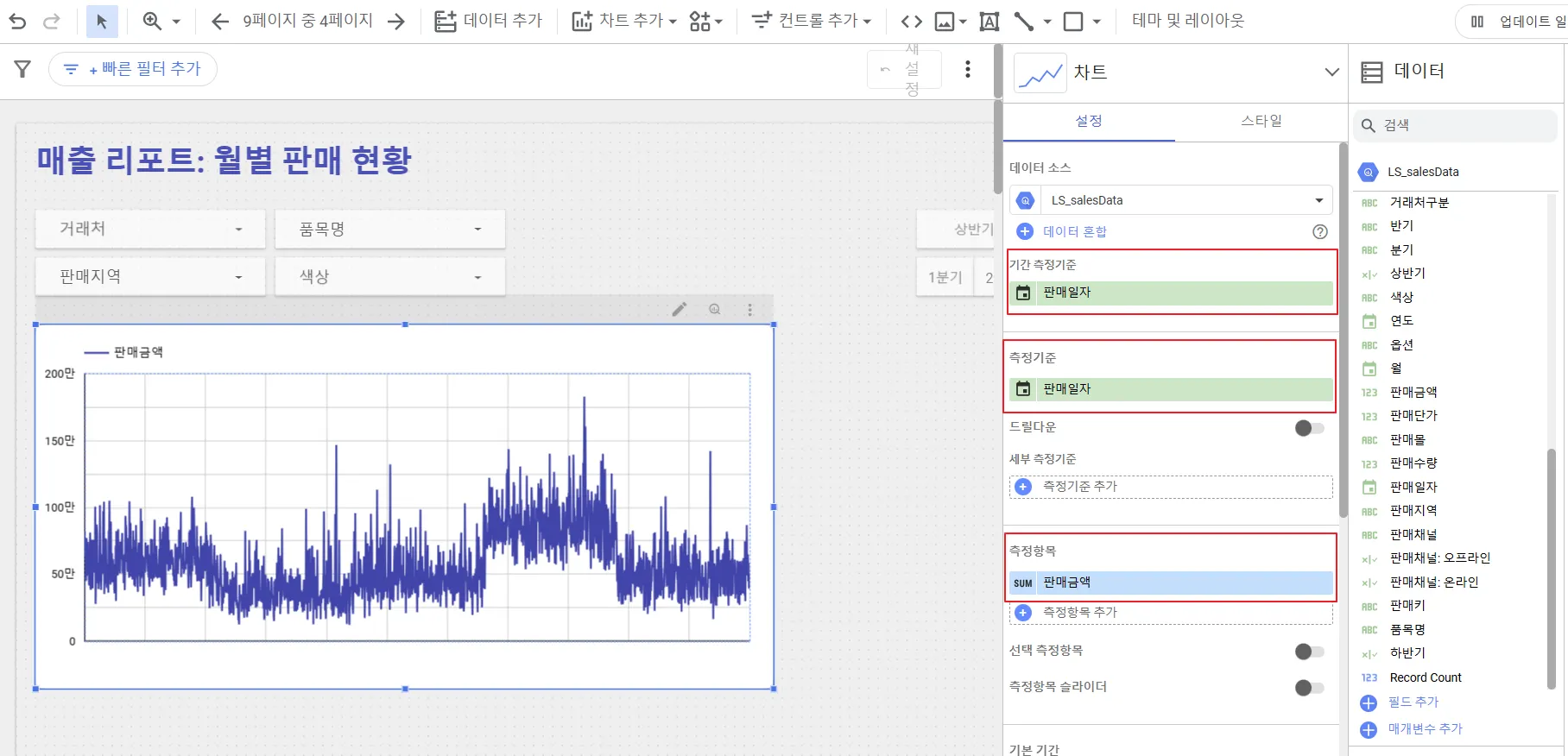The image size is (1568, 756).
Task: Select the Record Count field
Action: pyautogui.click(x=1426, y=677)
